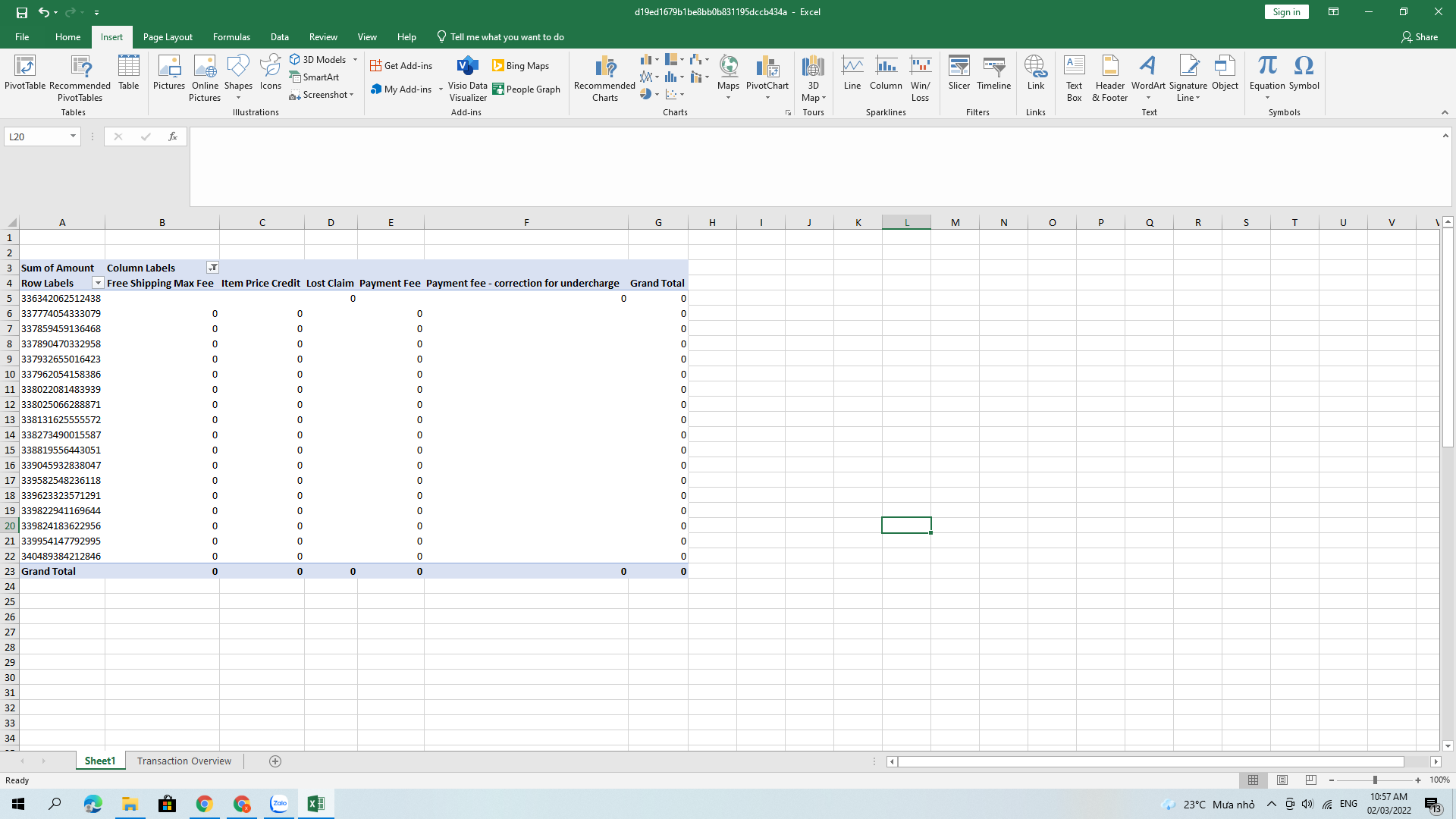The width and height of the screenshot is (1456, 819).
Task: Insert a Win/Loss sparkline
Action: click(x=920, y=77)
